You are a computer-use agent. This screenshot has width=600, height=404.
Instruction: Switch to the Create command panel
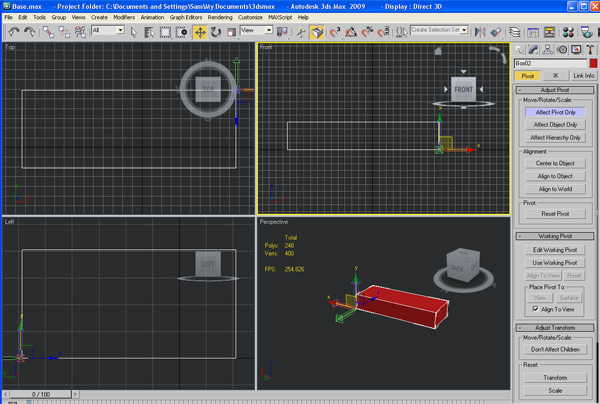point(519,50)
